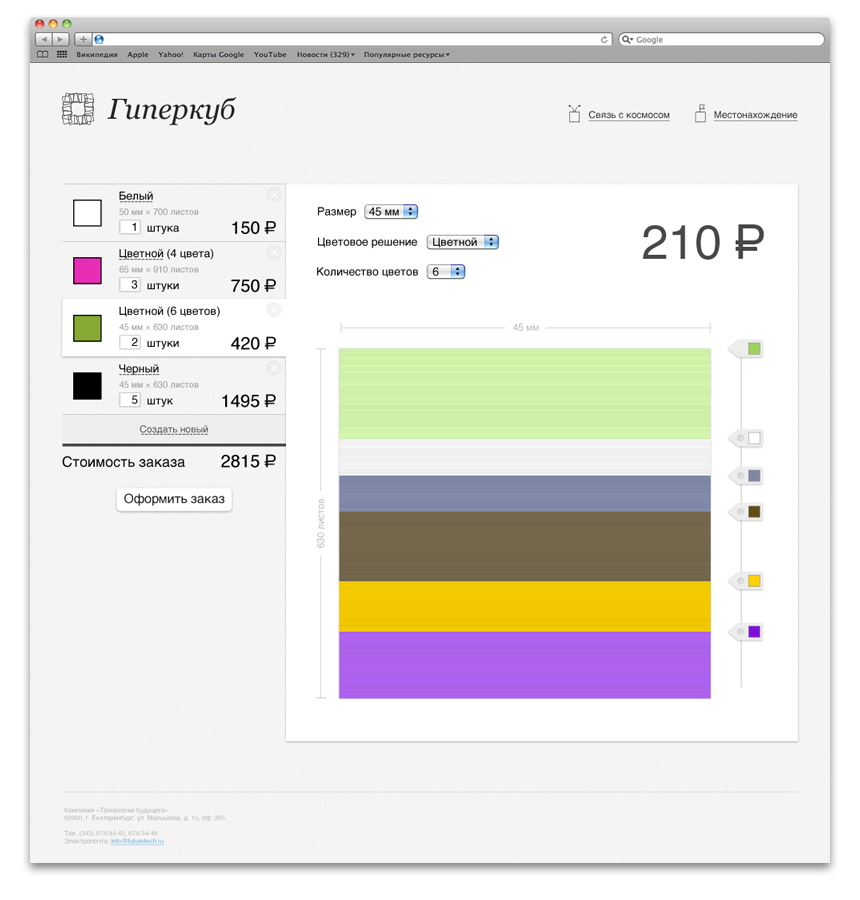Open the Цветовое решение Цветной dropdown
Viewport: 860px width, 900px height.
click(x=462, y=242)
